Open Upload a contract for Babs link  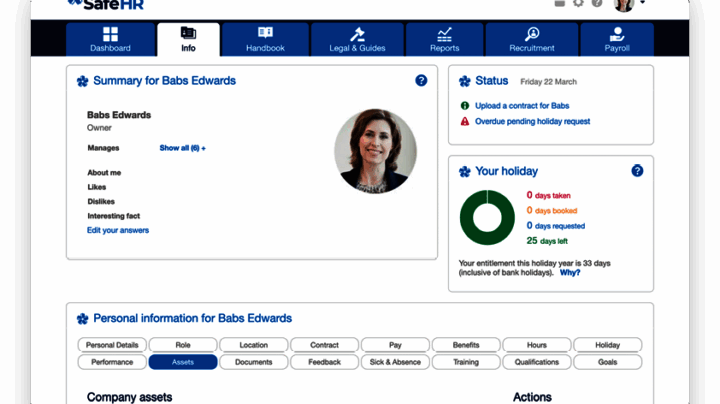coord(522,106)
